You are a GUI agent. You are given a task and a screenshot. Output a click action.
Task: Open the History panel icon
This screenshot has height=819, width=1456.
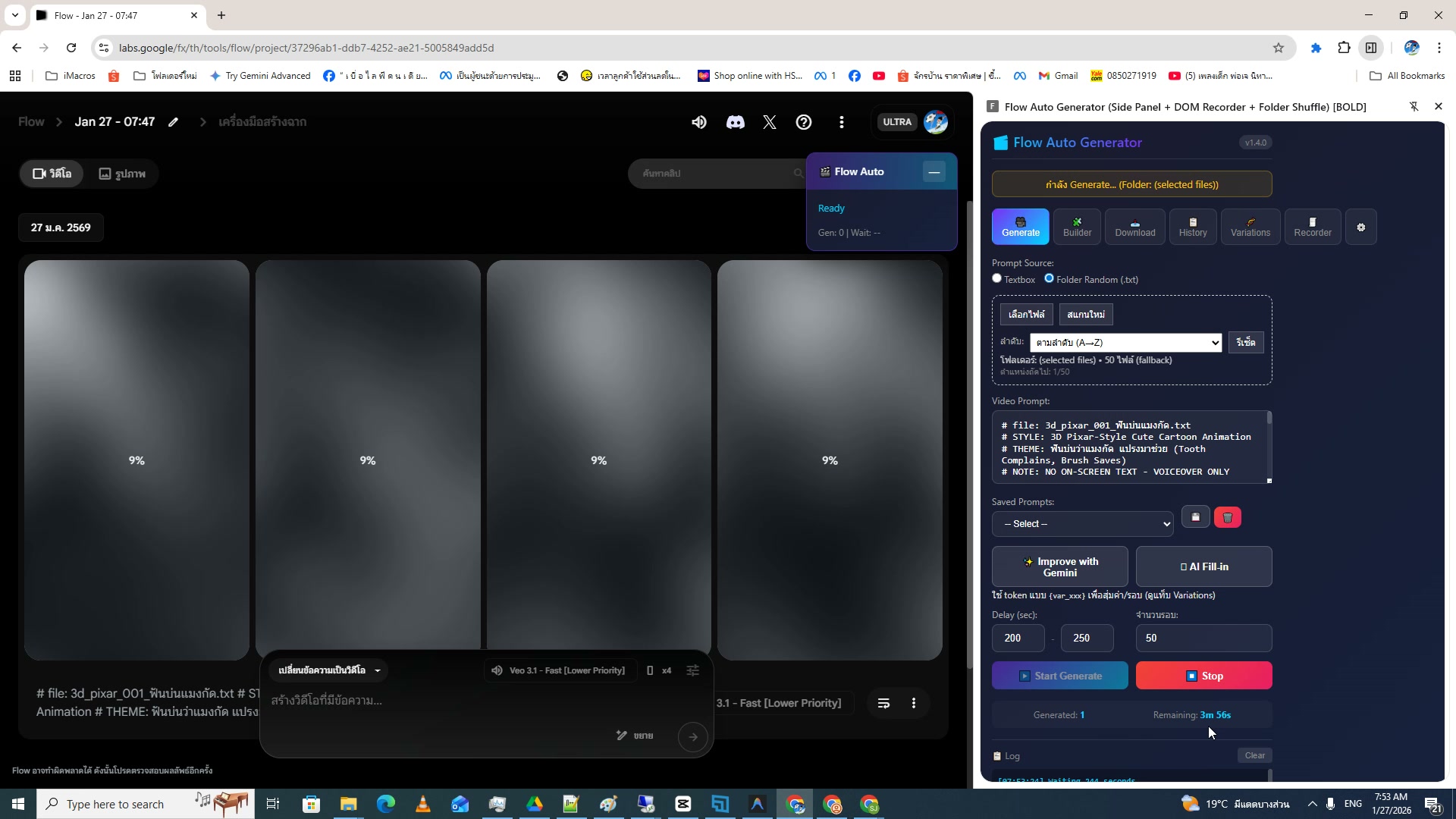[x=1192, y=227]
